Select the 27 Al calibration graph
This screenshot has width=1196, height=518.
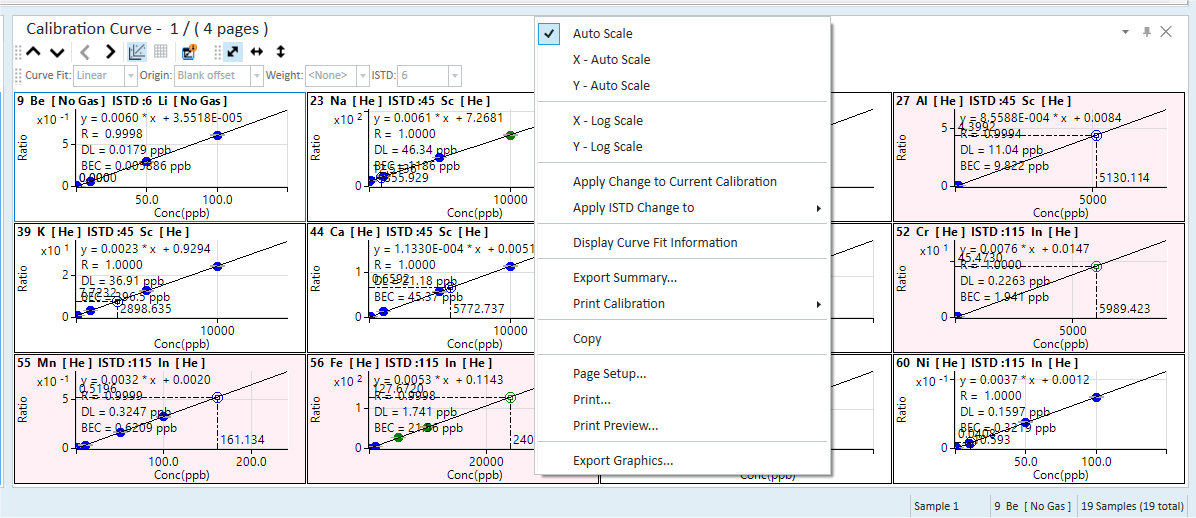coord(1038,156)
